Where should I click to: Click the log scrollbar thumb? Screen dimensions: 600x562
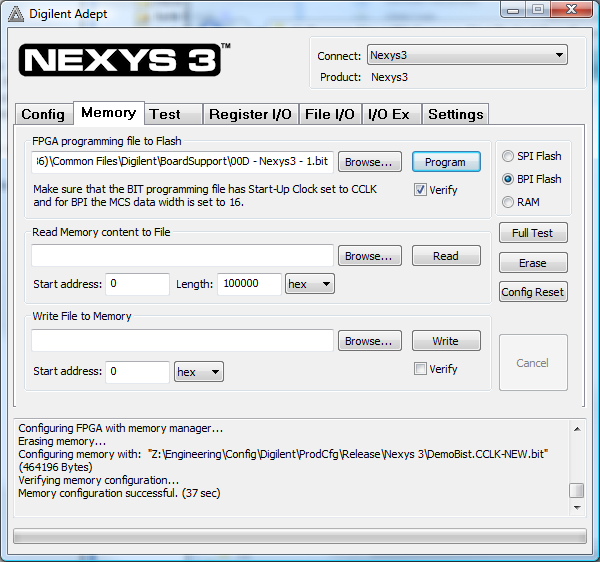coord(577,490)
